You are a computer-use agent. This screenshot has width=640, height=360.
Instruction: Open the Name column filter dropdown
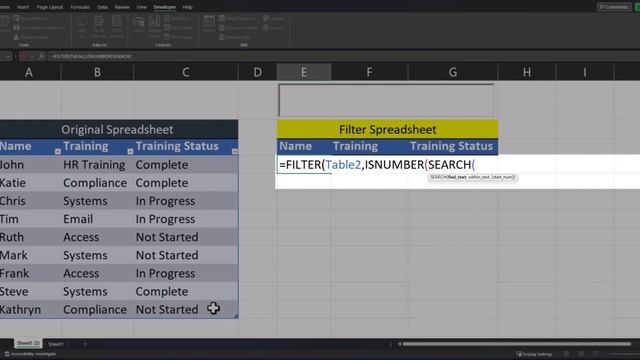click(58, 151)
